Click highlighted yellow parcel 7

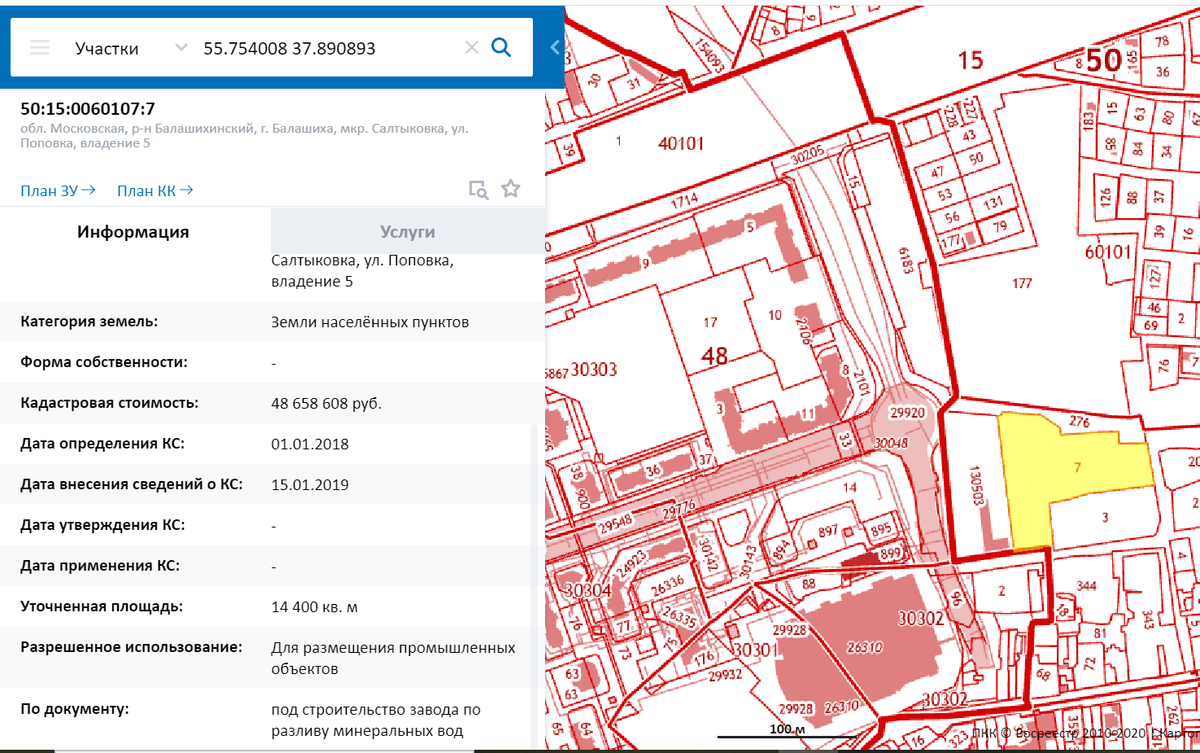coord(1077,467)
